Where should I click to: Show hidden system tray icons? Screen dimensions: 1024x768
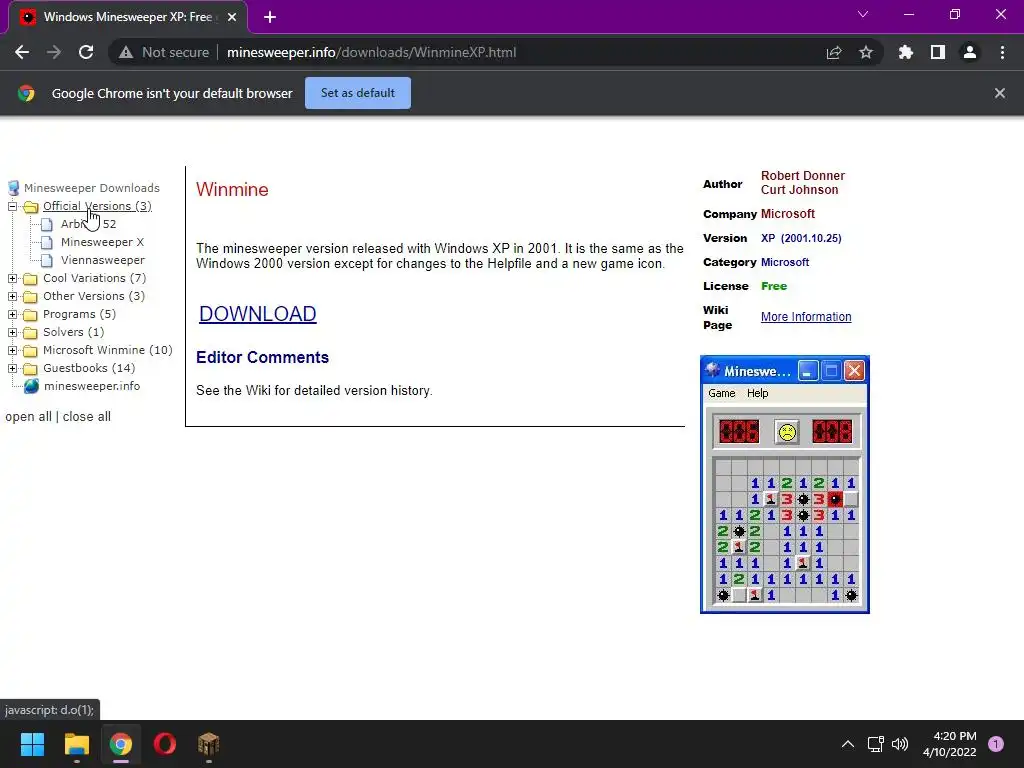848,744
